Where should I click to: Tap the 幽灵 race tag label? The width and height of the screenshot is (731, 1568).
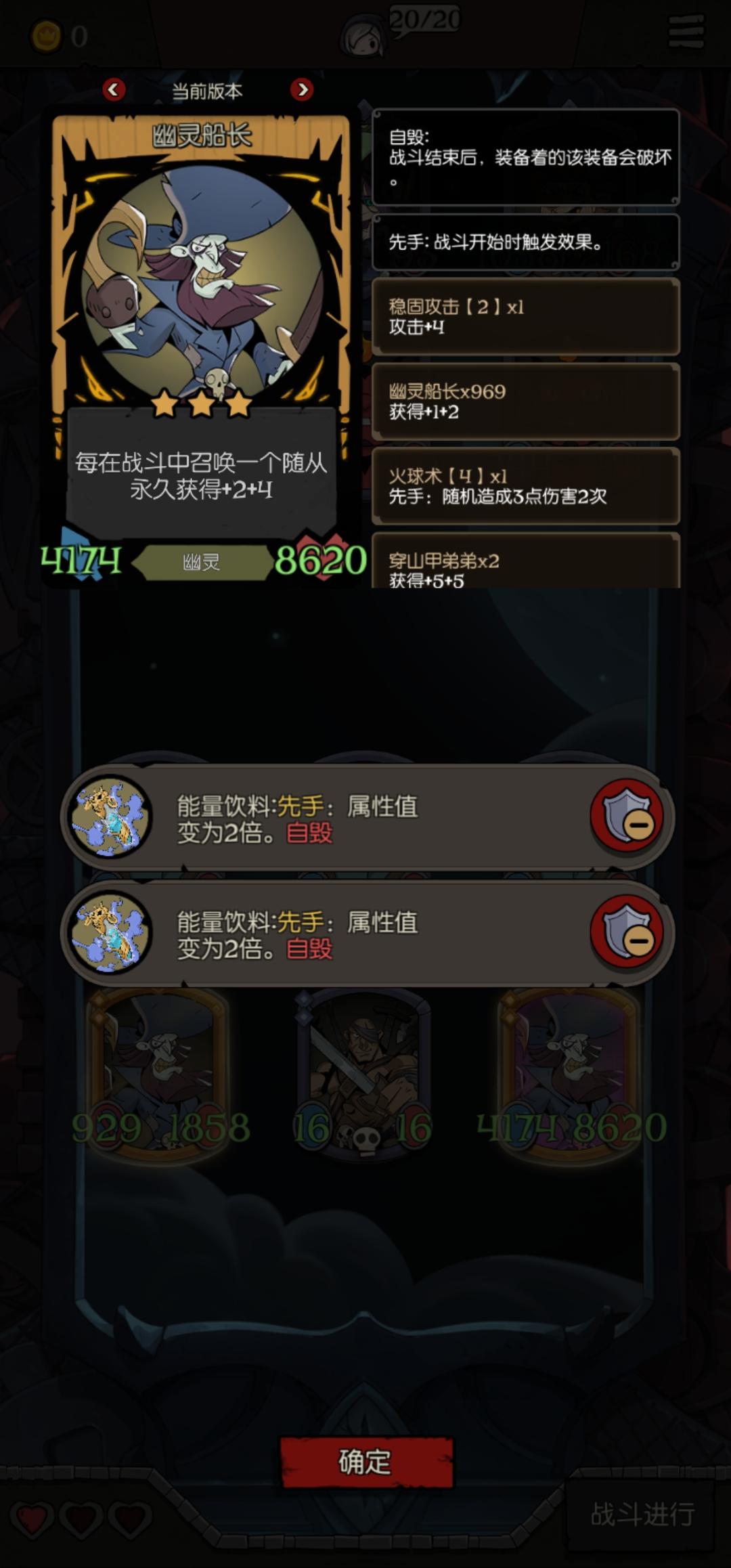[x=202, y=562]
